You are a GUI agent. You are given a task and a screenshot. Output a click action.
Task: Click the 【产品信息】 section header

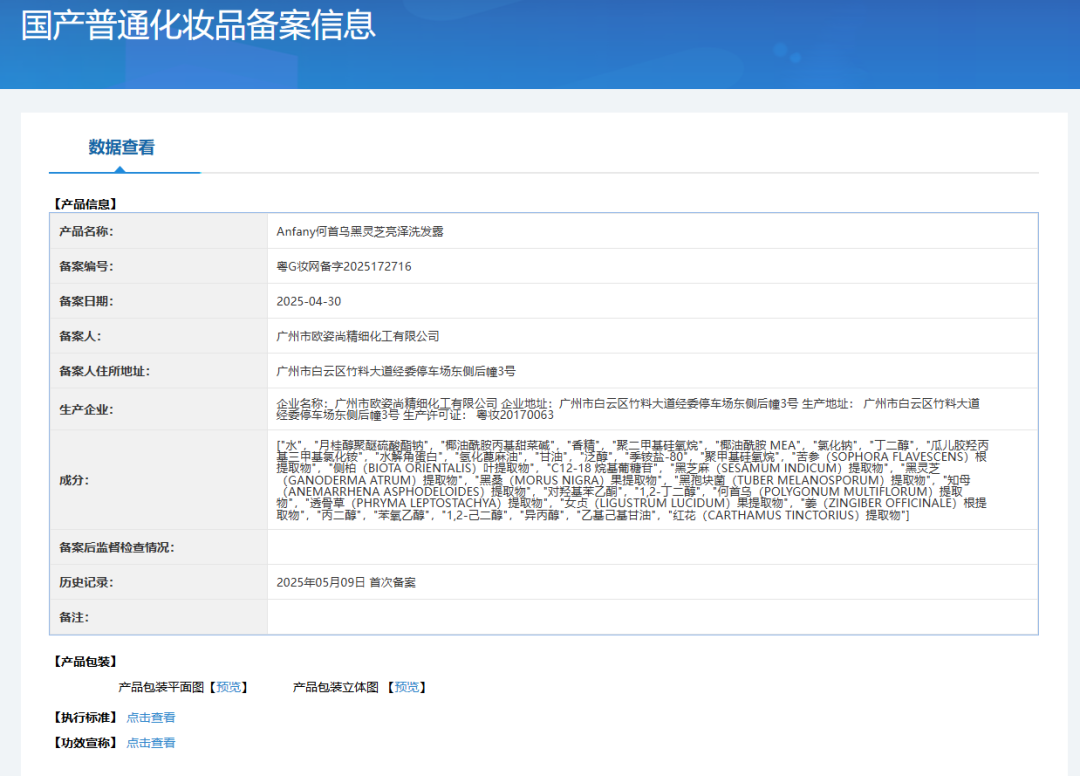click(x=85, y=201)
